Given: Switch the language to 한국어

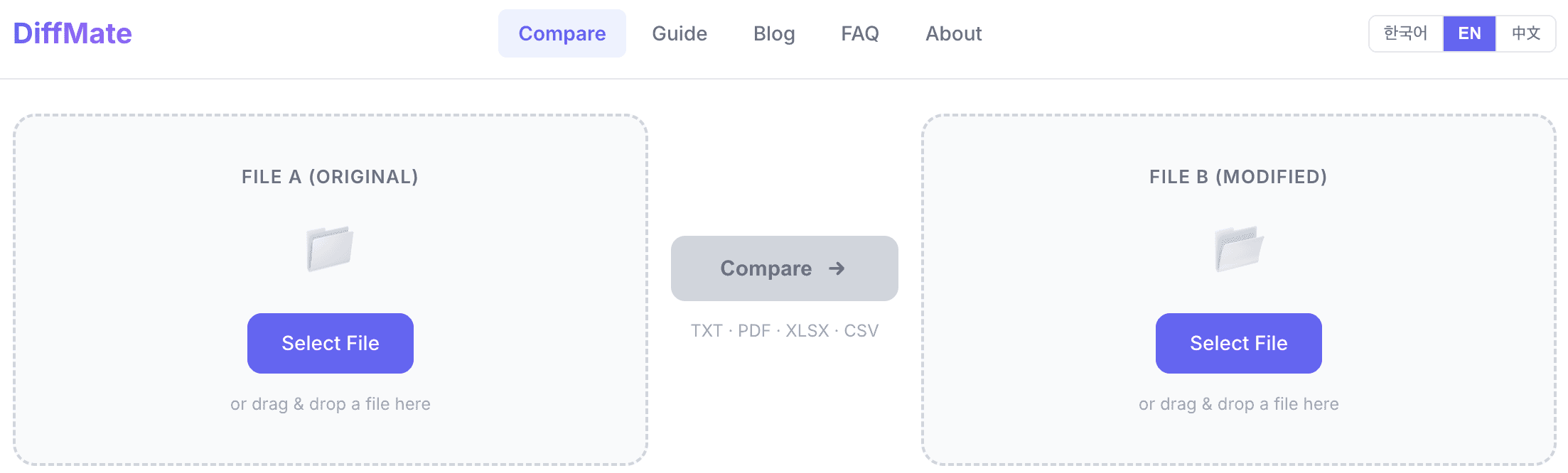Looking at the screenshot, I should pos(1405,33).
